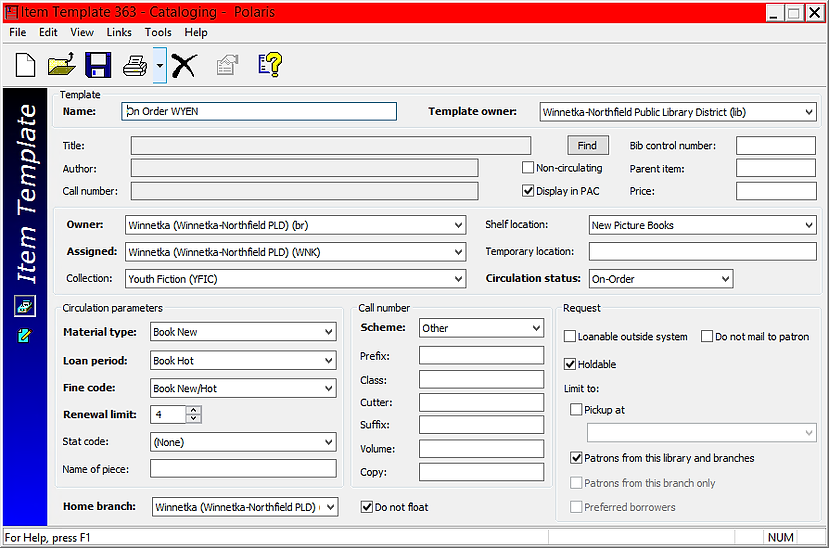Screen dimensions: 829x548
Task: Click the Temporary location field
Action: click(703, 252)
